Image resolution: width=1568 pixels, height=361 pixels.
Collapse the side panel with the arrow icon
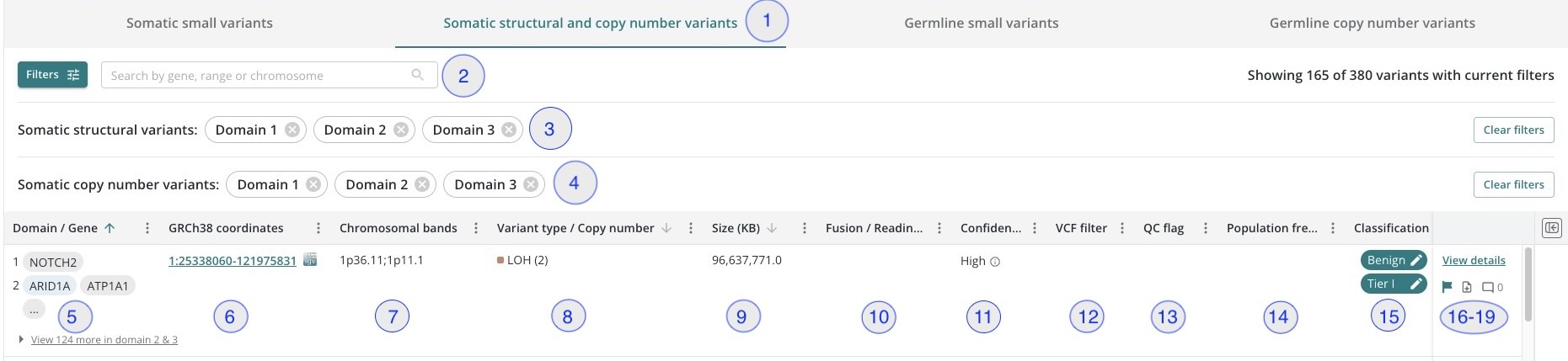click(1552, 228)
